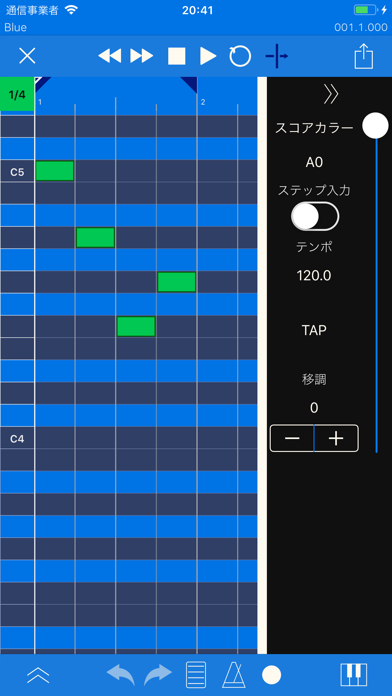Click the bar 2 ruler marker

pos(203,102)
